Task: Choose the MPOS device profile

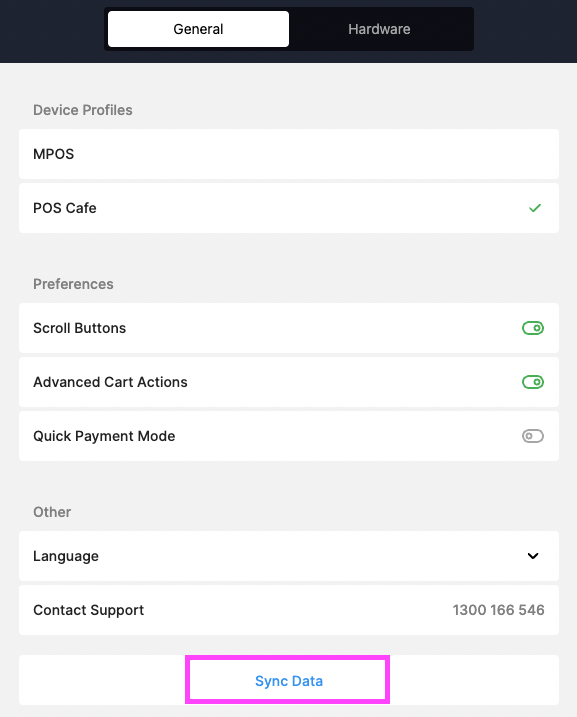Action: [x=289, y=154]
